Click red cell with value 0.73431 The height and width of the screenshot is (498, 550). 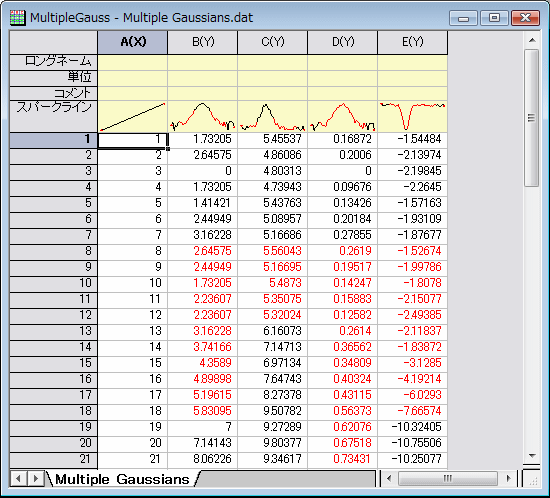(x=343, y=459)
